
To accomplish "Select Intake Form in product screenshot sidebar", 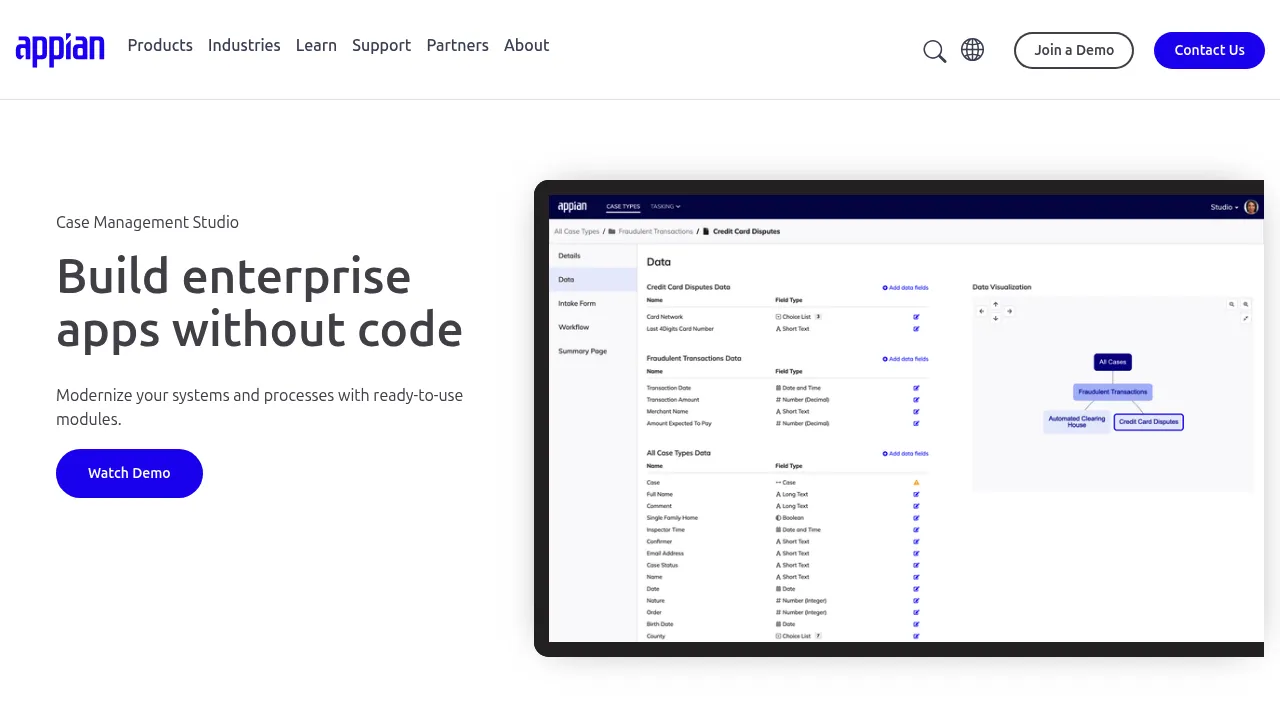I will coord(592,303).
